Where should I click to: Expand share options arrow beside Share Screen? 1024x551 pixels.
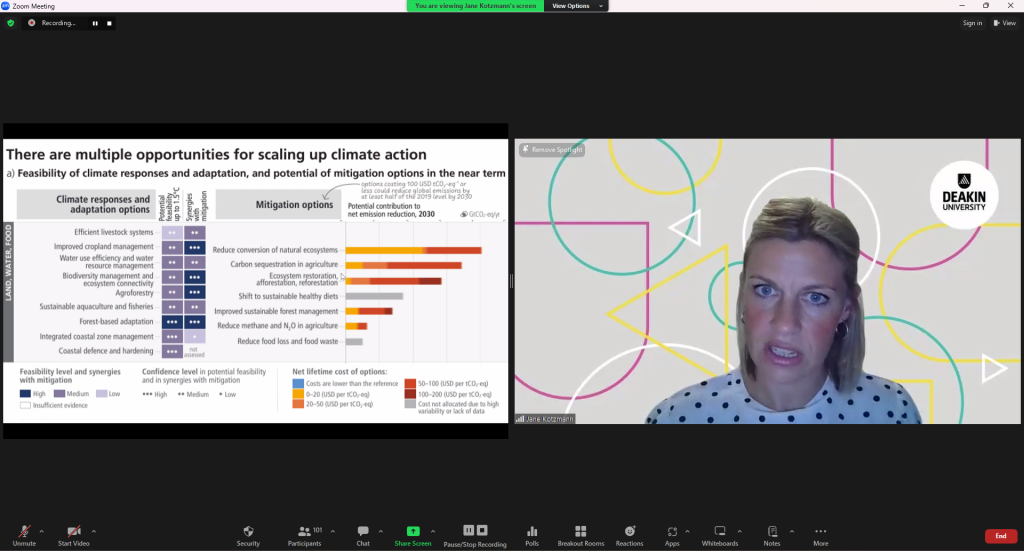[x=433, y=531]
